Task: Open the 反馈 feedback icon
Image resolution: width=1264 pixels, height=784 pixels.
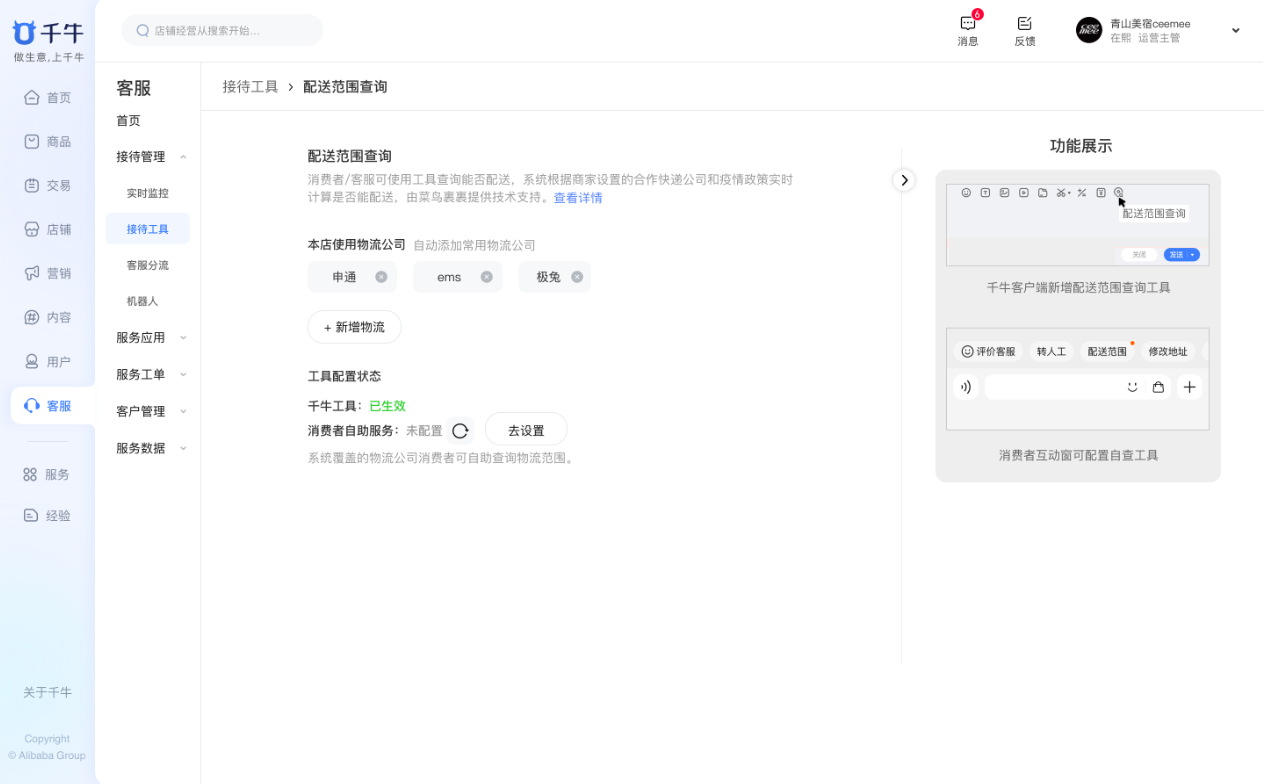Action: [1024, 23]
